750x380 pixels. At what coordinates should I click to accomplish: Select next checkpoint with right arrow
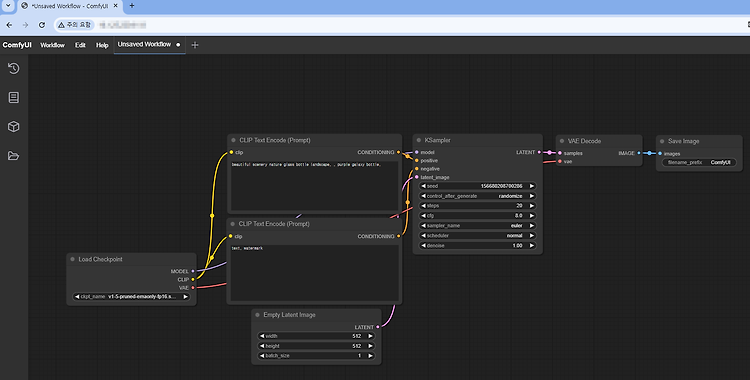[186, 297]
